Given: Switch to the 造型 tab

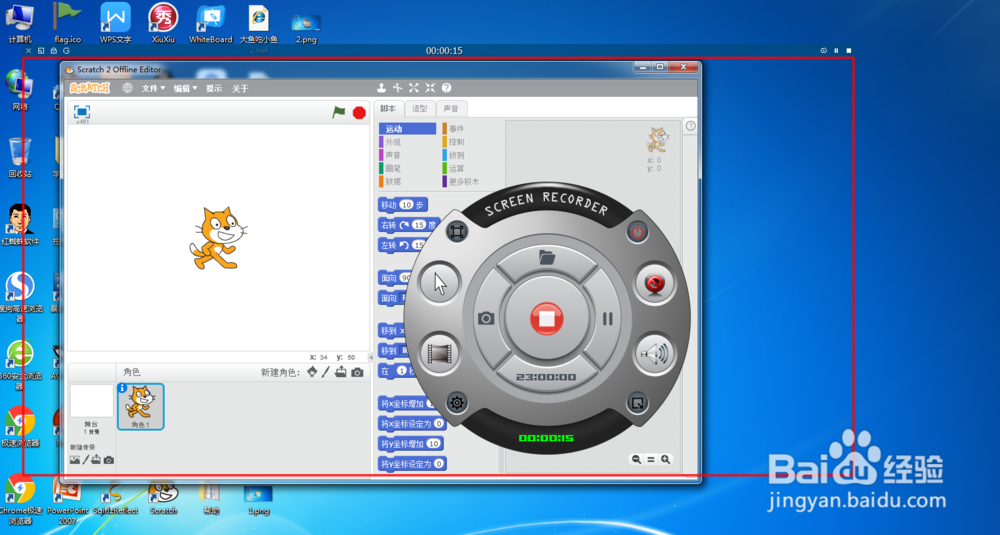Looking at the screenshot, I should click(420, 108).
